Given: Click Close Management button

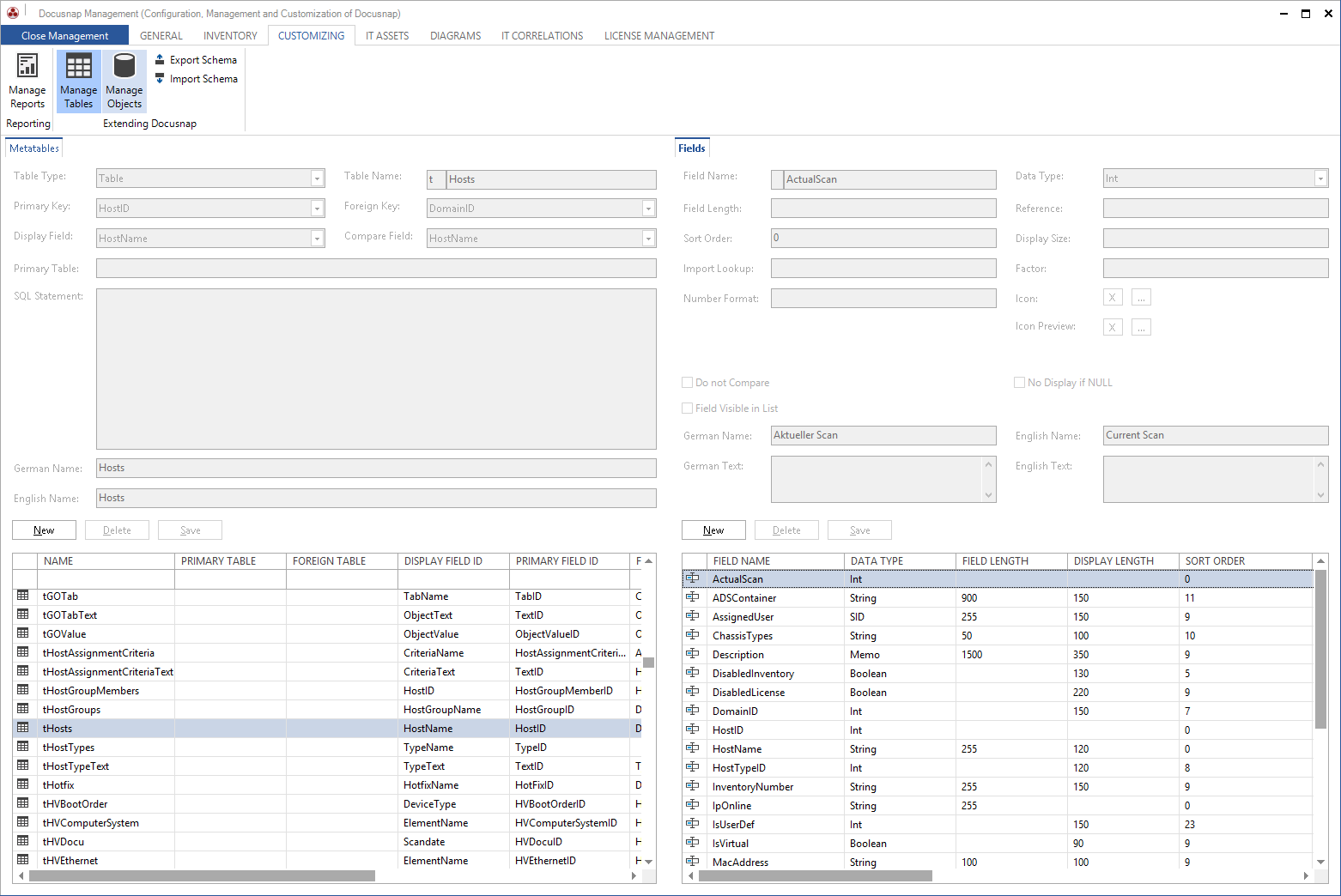Looking at the screenshot, I should tap(64, 35).
